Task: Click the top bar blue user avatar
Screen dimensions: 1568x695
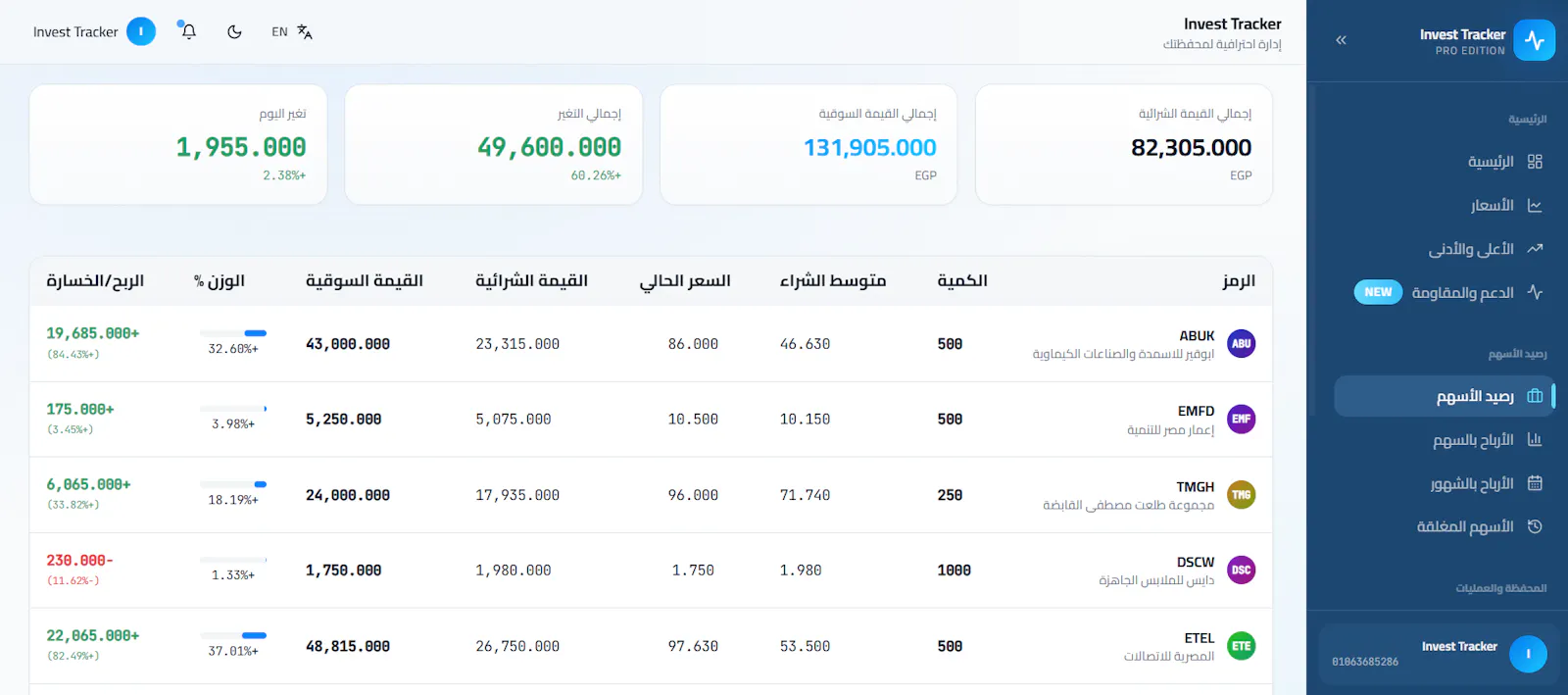Action: 141,31
